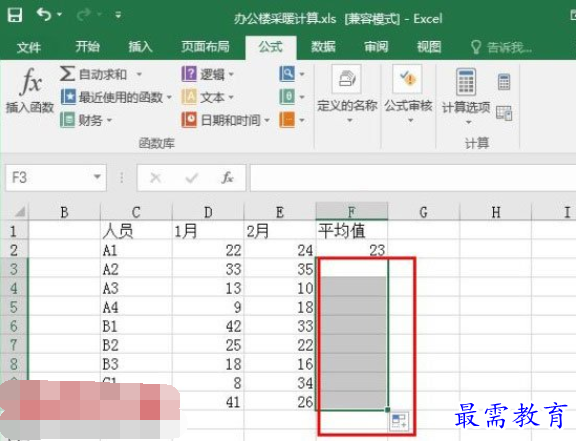Click the Enter checkmark in formula bar
The height and width of the screenshot is (447, 576).
[x=191, y=178]
